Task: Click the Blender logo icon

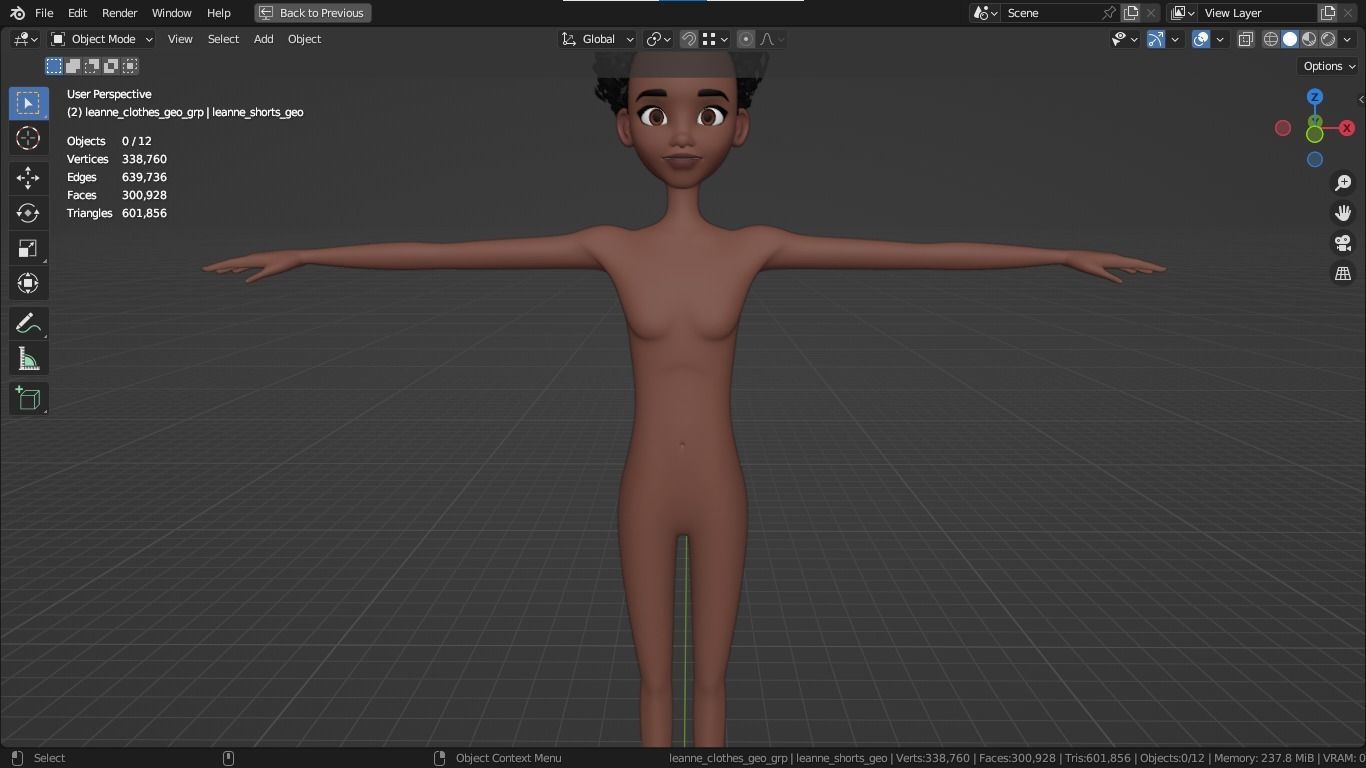Action: tap(17, 13)
